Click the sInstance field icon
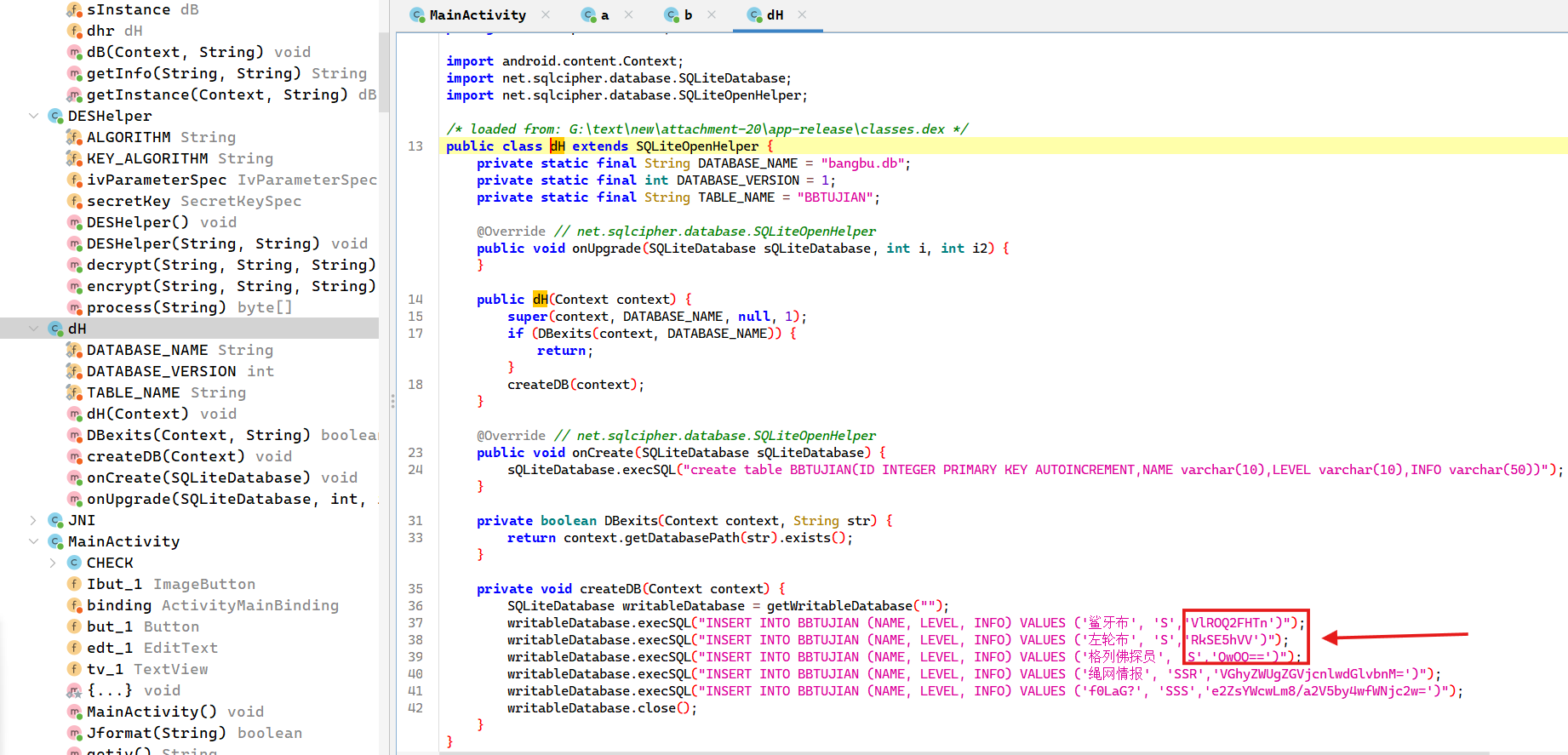This screenshot has height=755, width=1568. [x=74, y=9]
